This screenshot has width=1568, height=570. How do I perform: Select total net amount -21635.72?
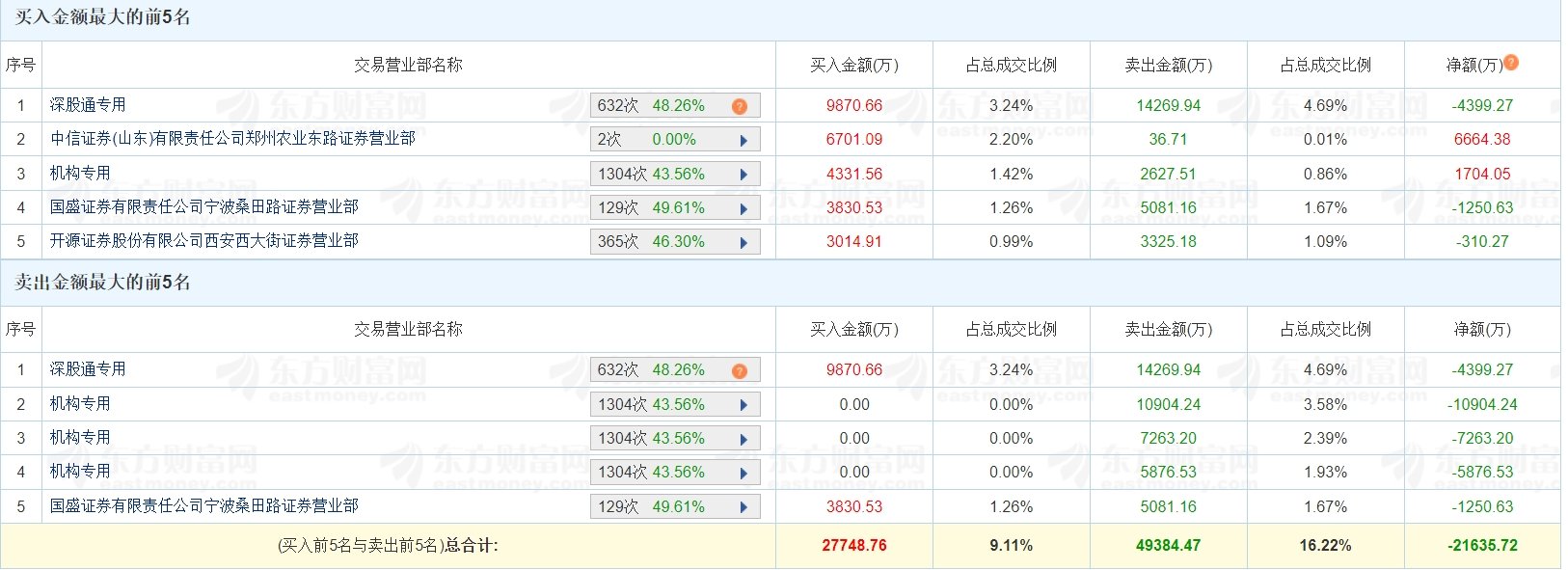(x=1482, y=546)
